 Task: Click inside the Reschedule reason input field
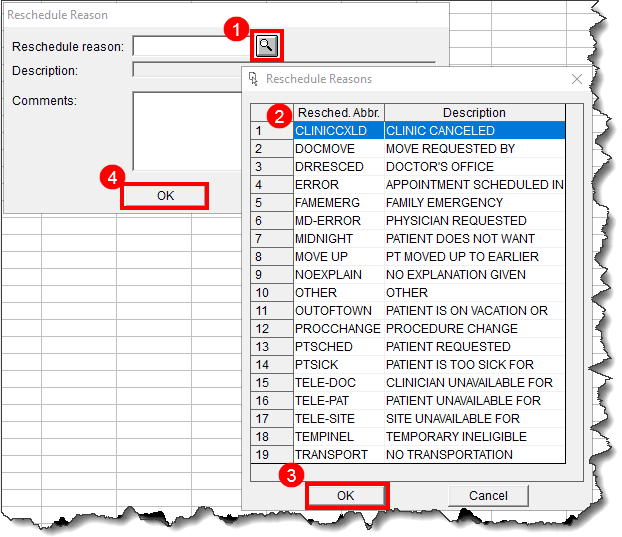[x=190, y=46]
